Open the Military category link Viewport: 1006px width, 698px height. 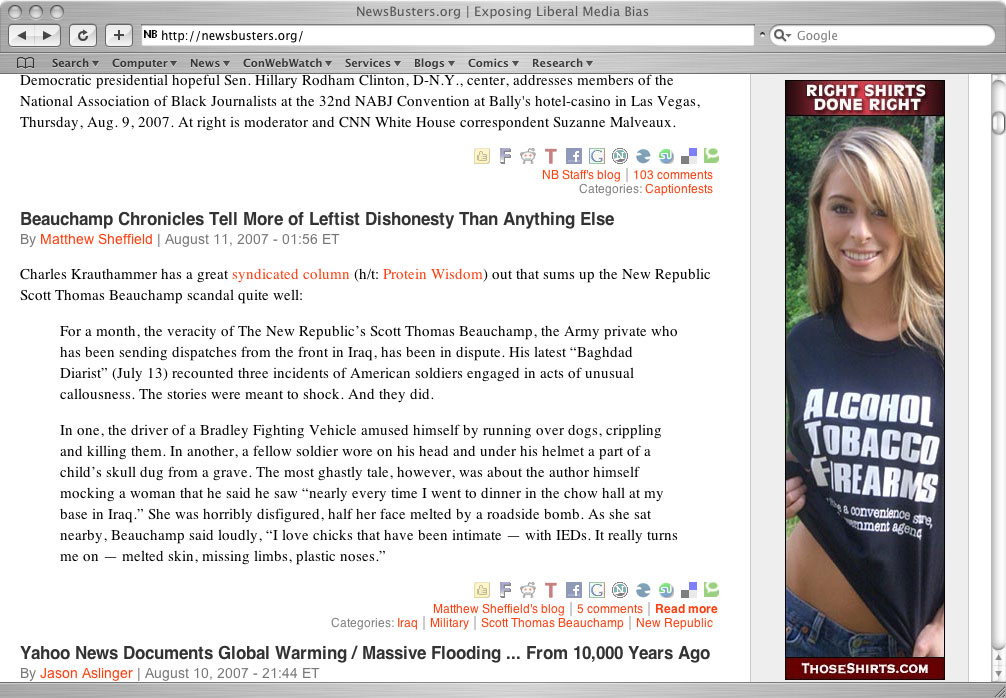coord(449,623)
